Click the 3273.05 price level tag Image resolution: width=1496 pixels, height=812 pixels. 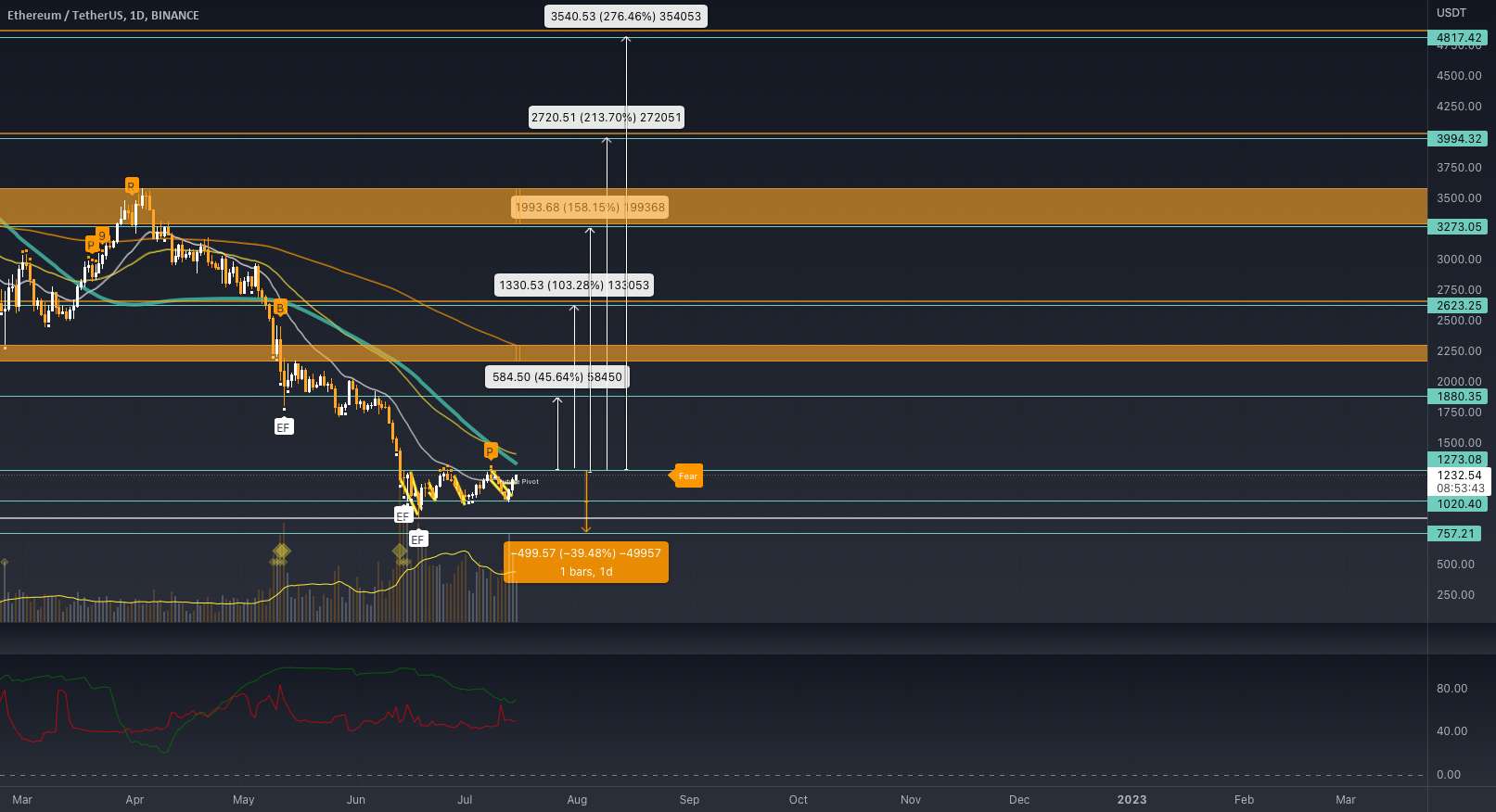pyautogui.click(x=1458, y=226)
